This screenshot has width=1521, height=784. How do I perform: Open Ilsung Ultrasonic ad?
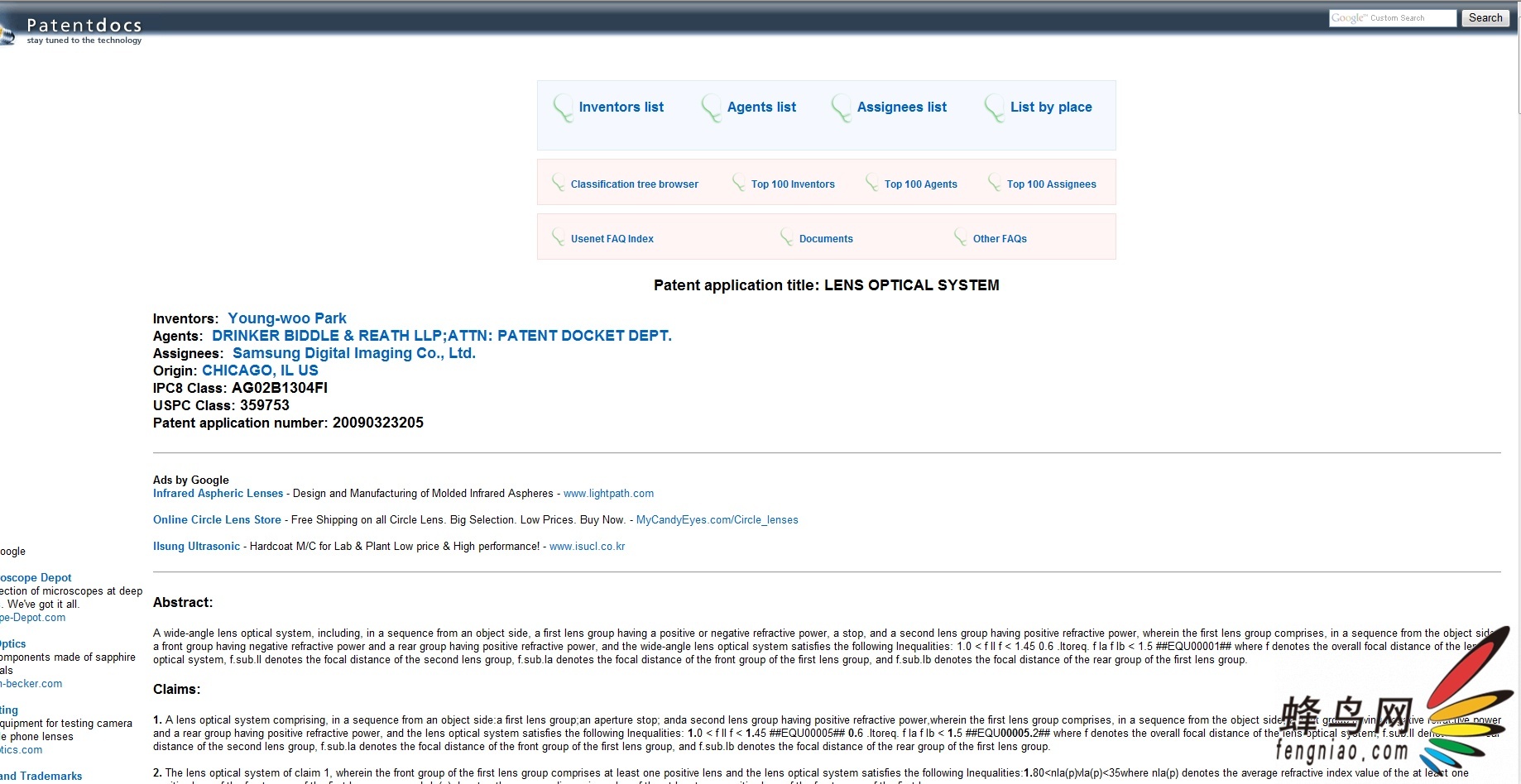[196, 546]
